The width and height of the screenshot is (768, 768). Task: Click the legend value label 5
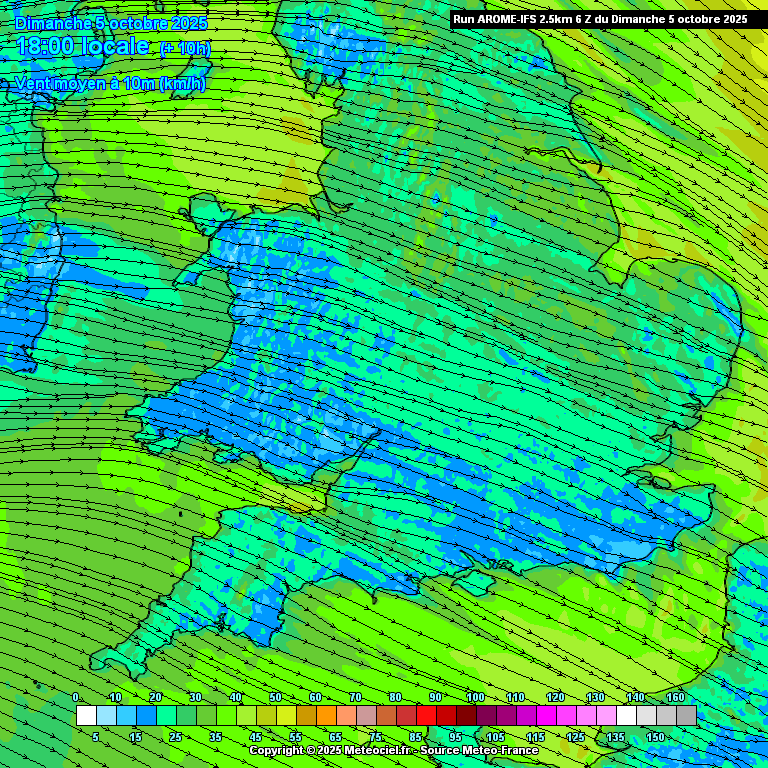coord(96,737)
